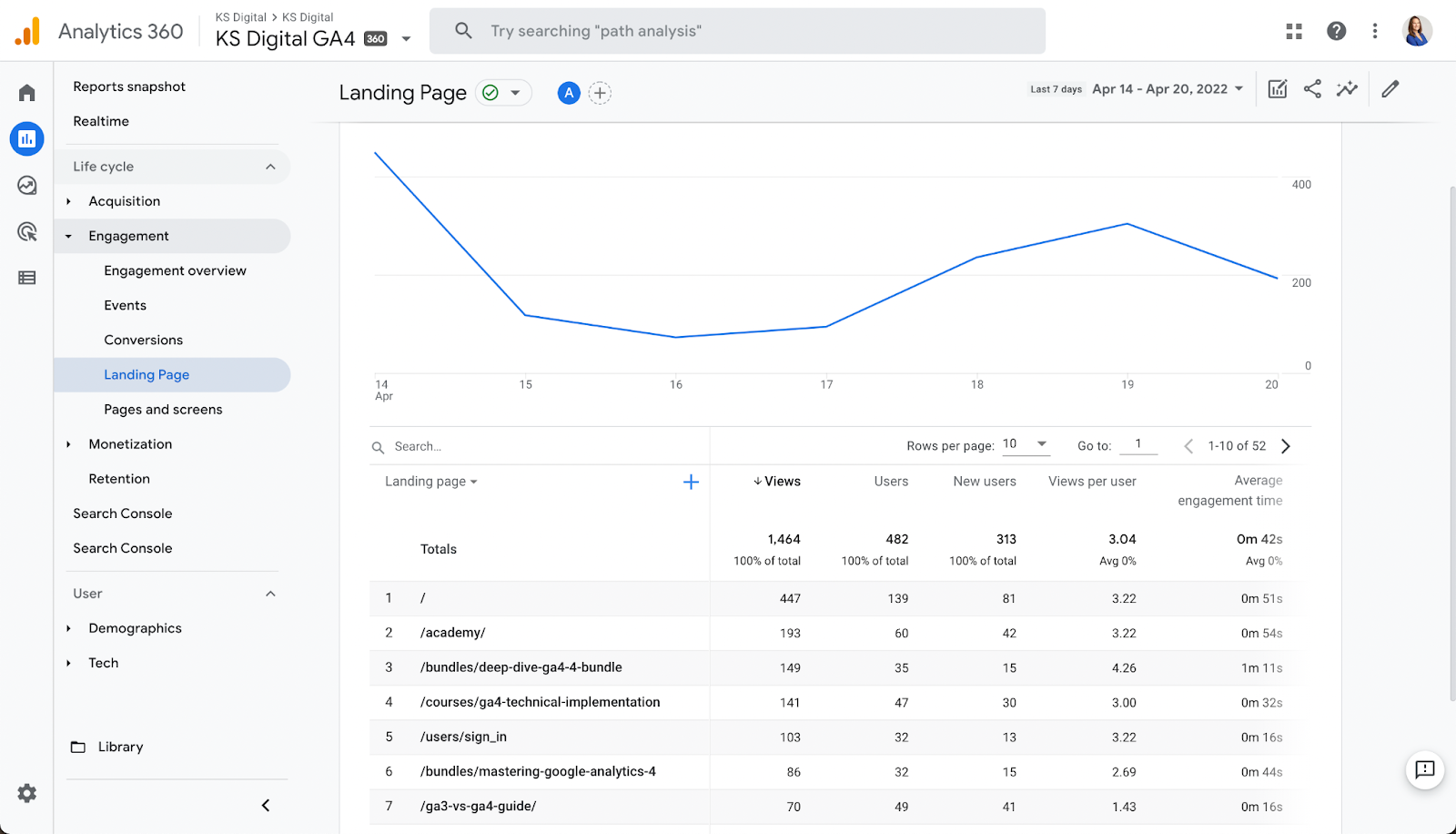Open the Realtime report
The height and width of the screenshot is (834, 1456).
pos(101,121)
